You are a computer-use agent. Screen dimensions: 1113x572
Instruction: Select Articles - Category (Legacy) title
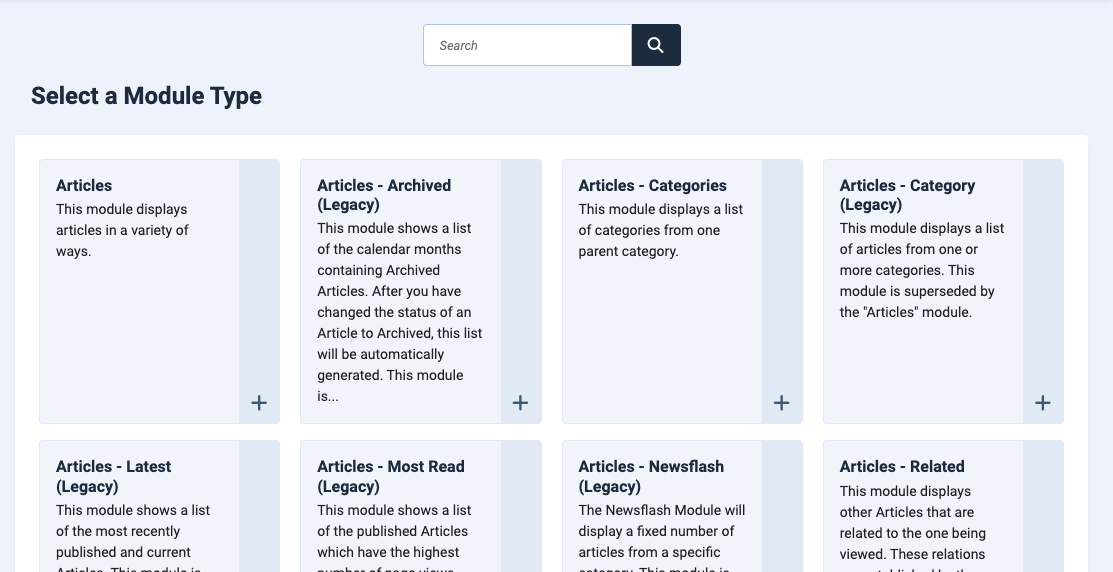907,195
